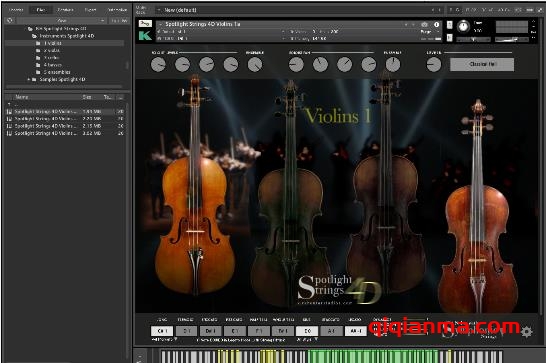Activate the C#-1 articulation keyswitch button
Image resolution: width=546 pixels, height=363 pixels.
click(162, 331)
